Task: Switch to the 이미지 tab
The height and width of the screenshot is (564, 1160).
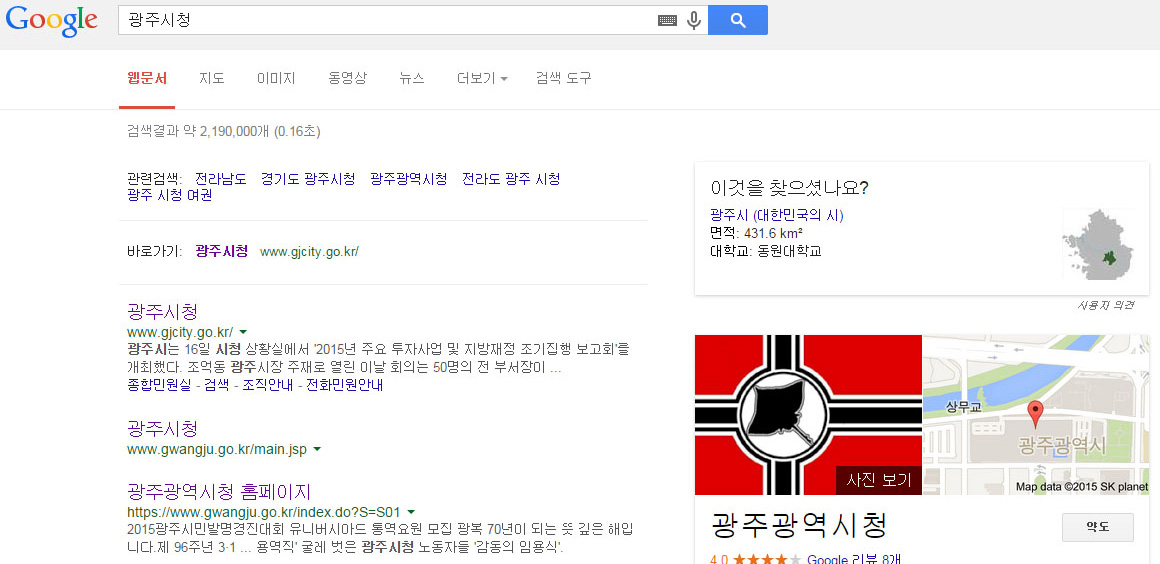Action: 276,78
